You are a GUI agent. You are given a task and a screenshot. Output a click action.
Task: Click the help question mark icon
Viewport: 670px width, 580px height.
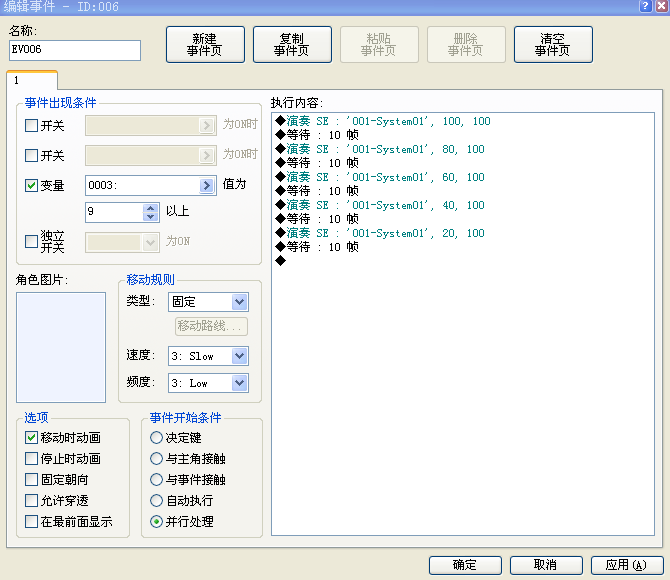tap(645, 6)
